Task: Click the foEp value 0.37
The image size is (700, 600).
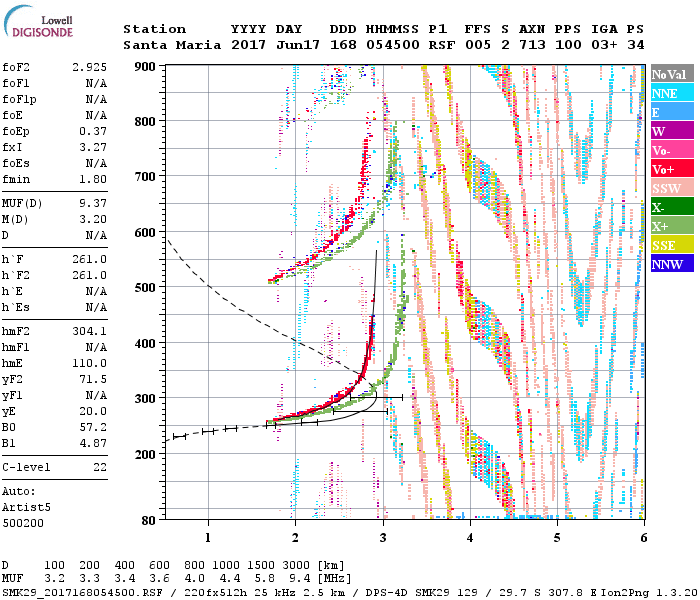Action: tap(93, 131)
